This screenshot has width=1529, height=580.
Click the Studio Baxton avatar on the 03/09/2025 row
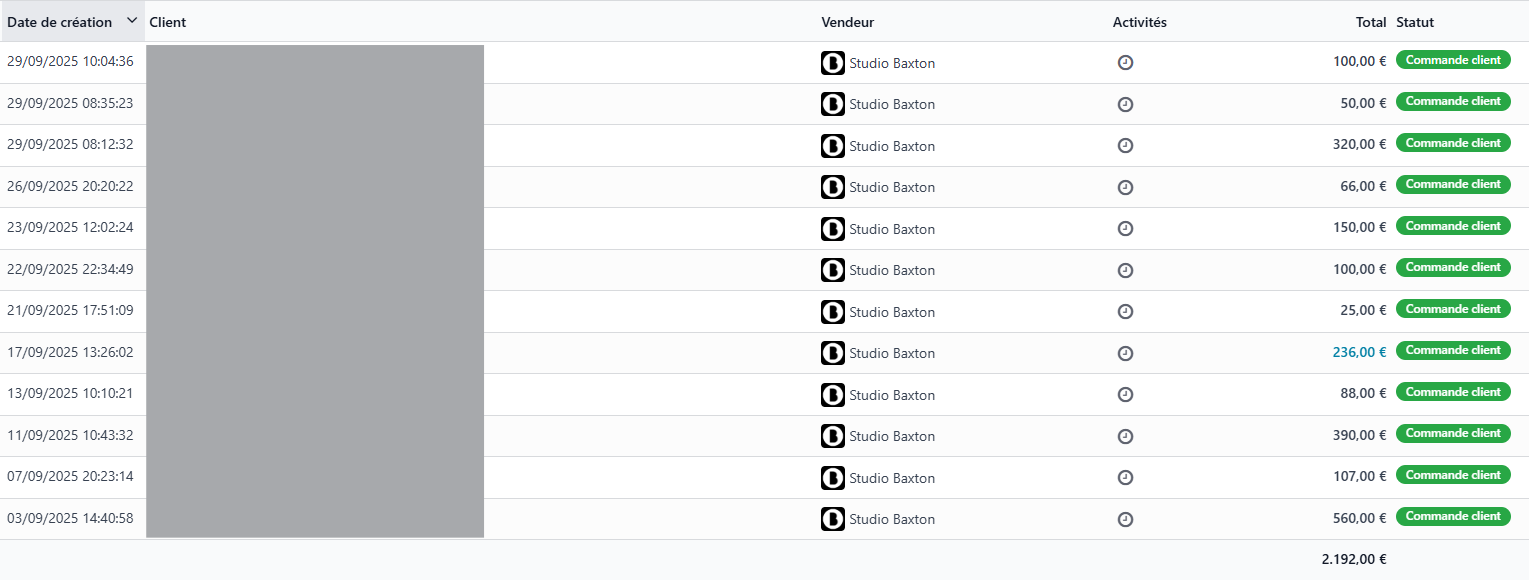(x=833, y=519)
